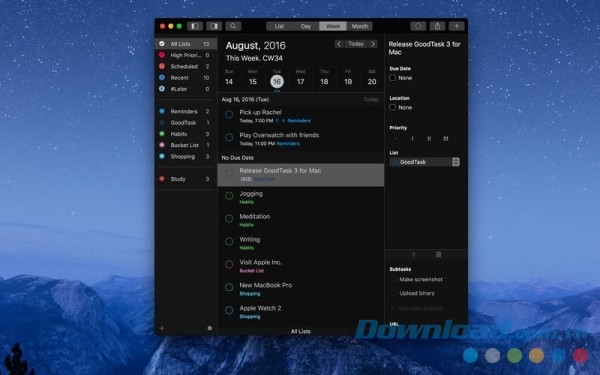Set priority to double exclamation marks
The height and width of the screenshot is (375, 600).
coord(429,139)
